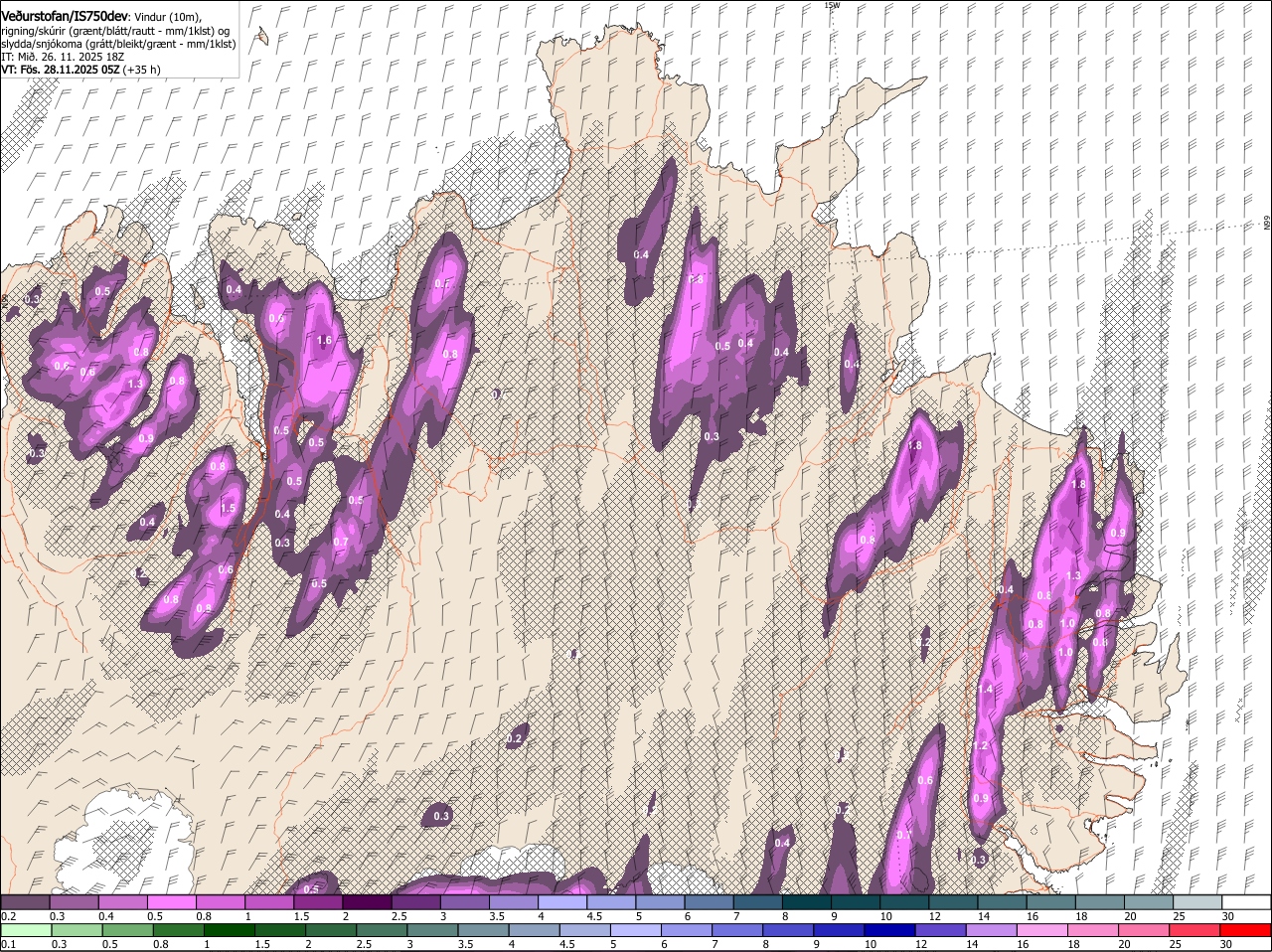
Task: Select the purple legend swatch starting at 0.2
Action: coord(25,902)
